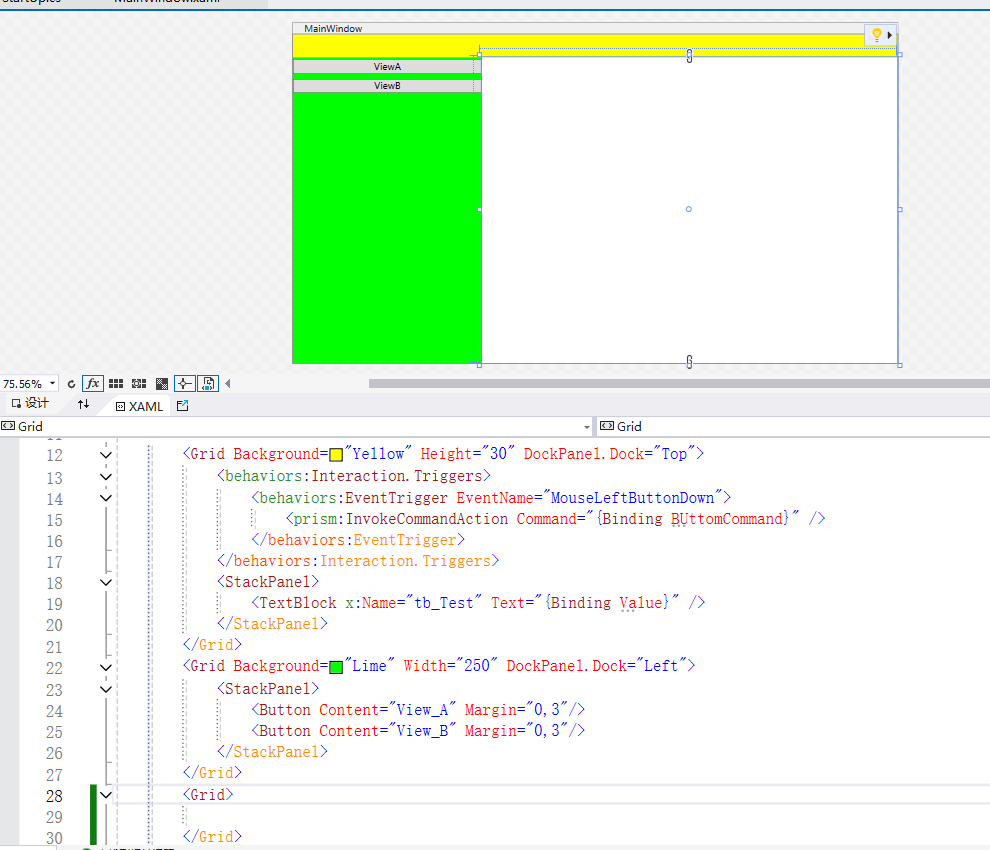
Task: Click the ViewA button in the design preview
Action: point(387,66)
